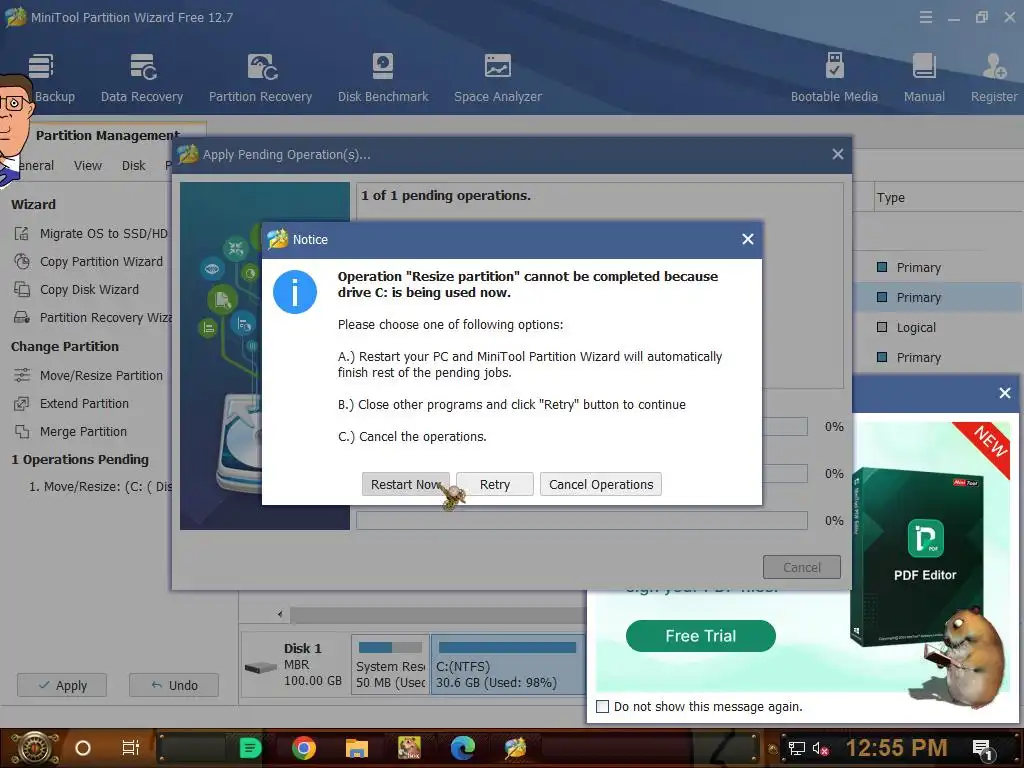Select Disk 1 MBR 100.00 GB
The height and width of the screenshot is (768, 1024).
(295, 664)
